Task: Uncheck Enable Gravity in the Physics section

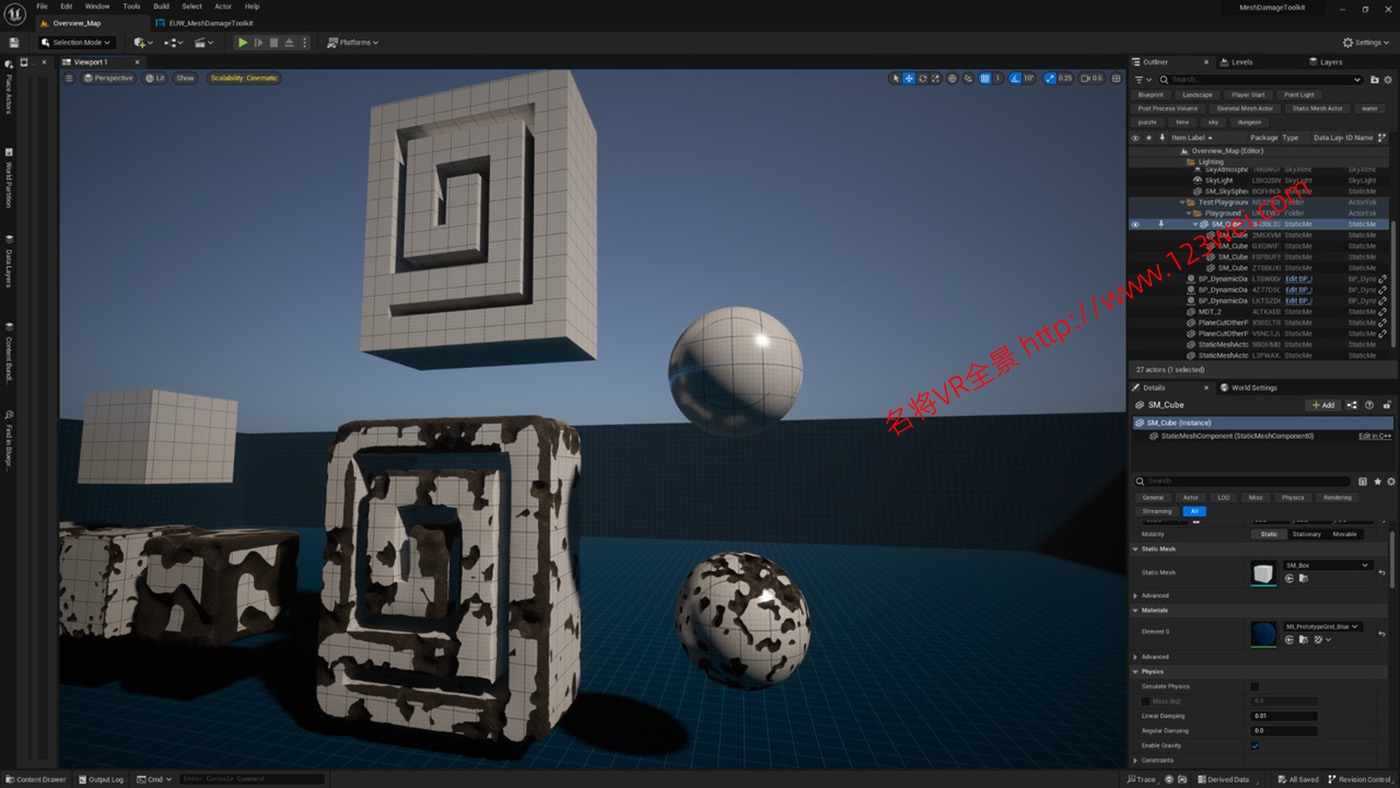Action: 1255,746
